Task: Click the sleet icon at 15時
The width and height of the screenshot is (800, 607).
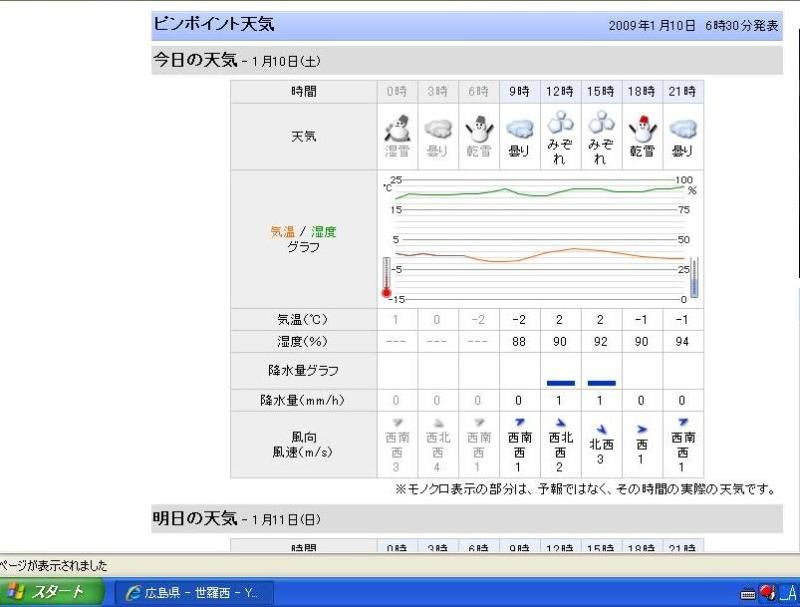Action: (601, 123)
